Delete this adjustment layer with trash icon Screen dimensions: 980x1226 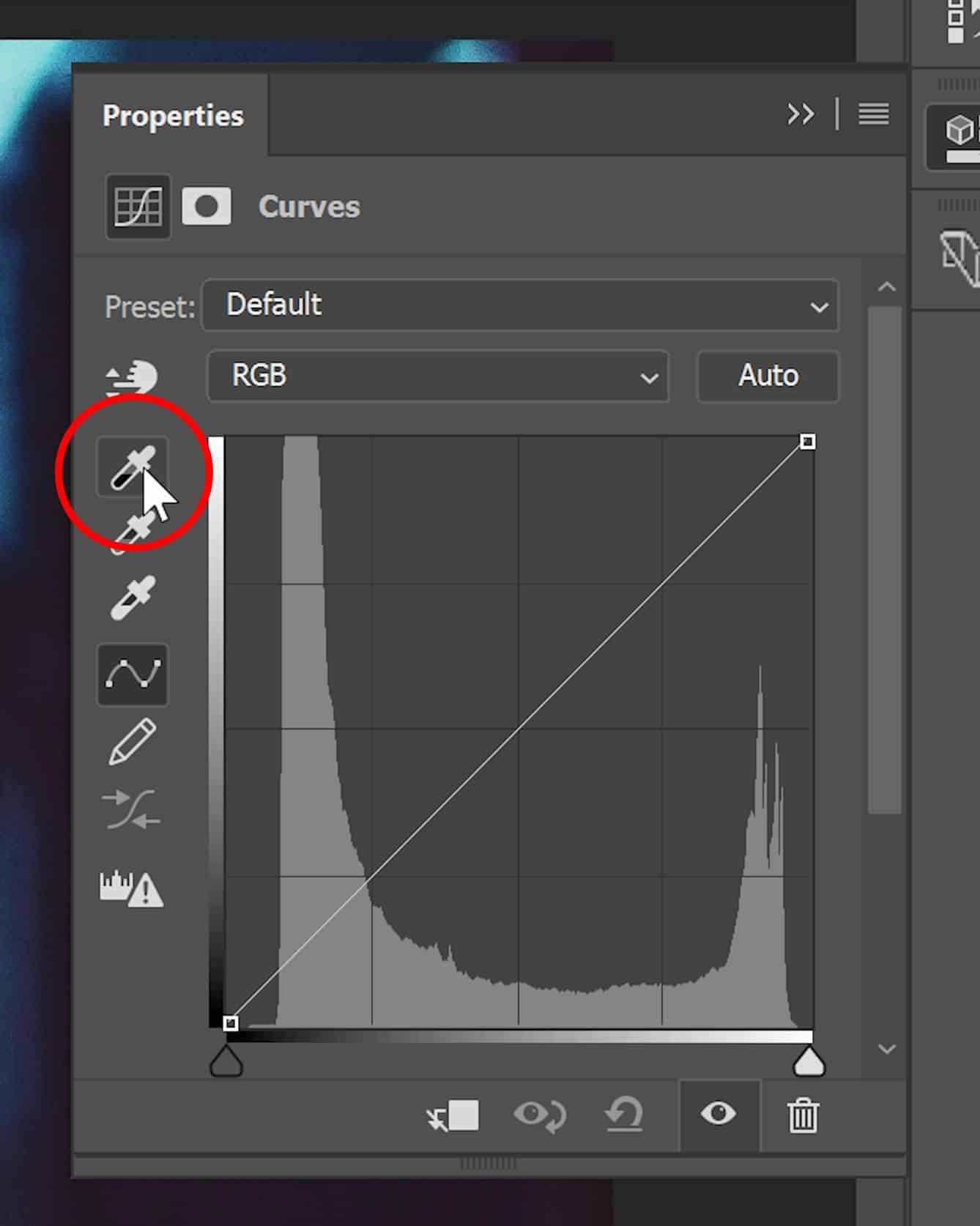(803, 1115)
